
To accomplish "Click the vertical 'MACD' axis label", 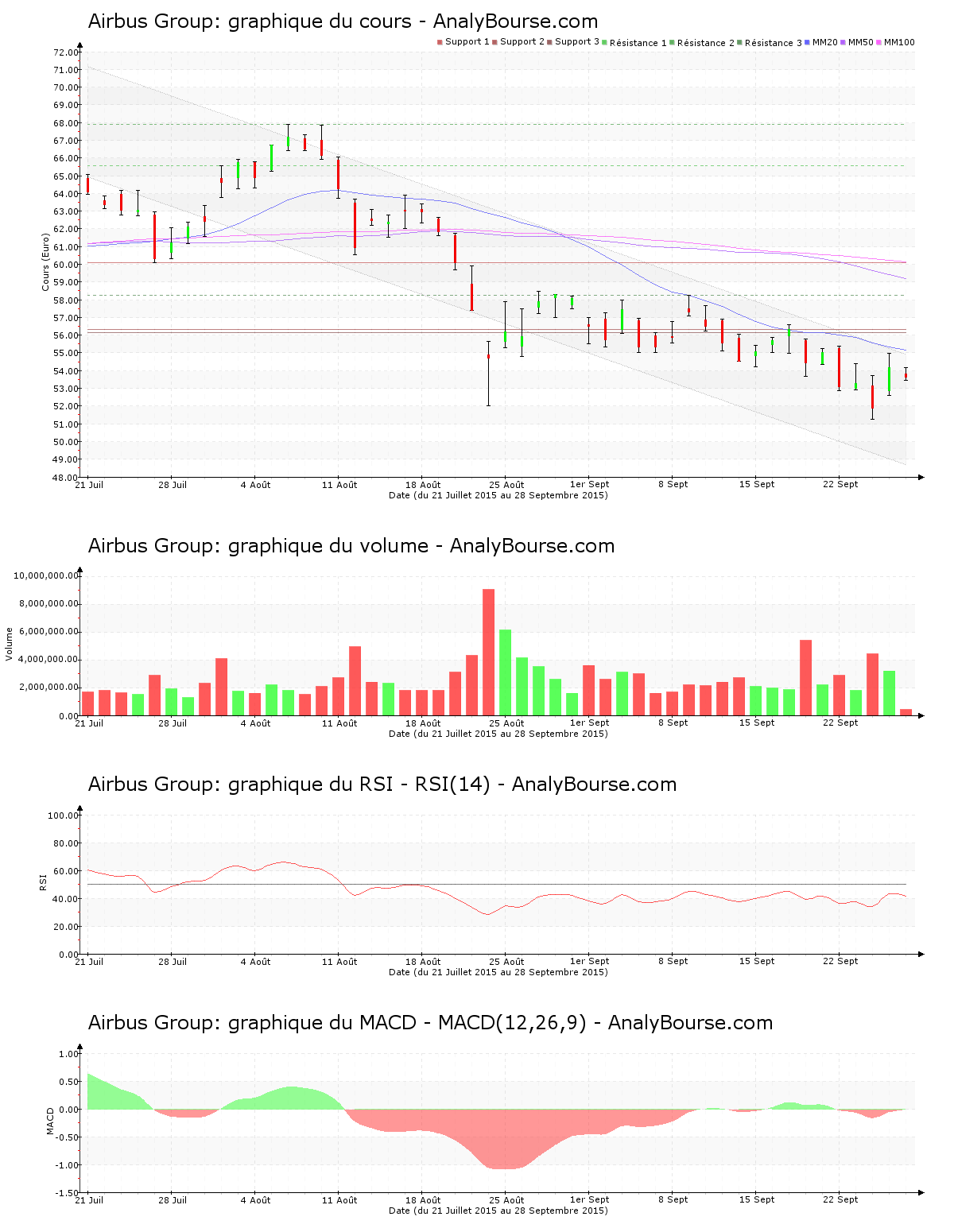I will coord(51,1121).
